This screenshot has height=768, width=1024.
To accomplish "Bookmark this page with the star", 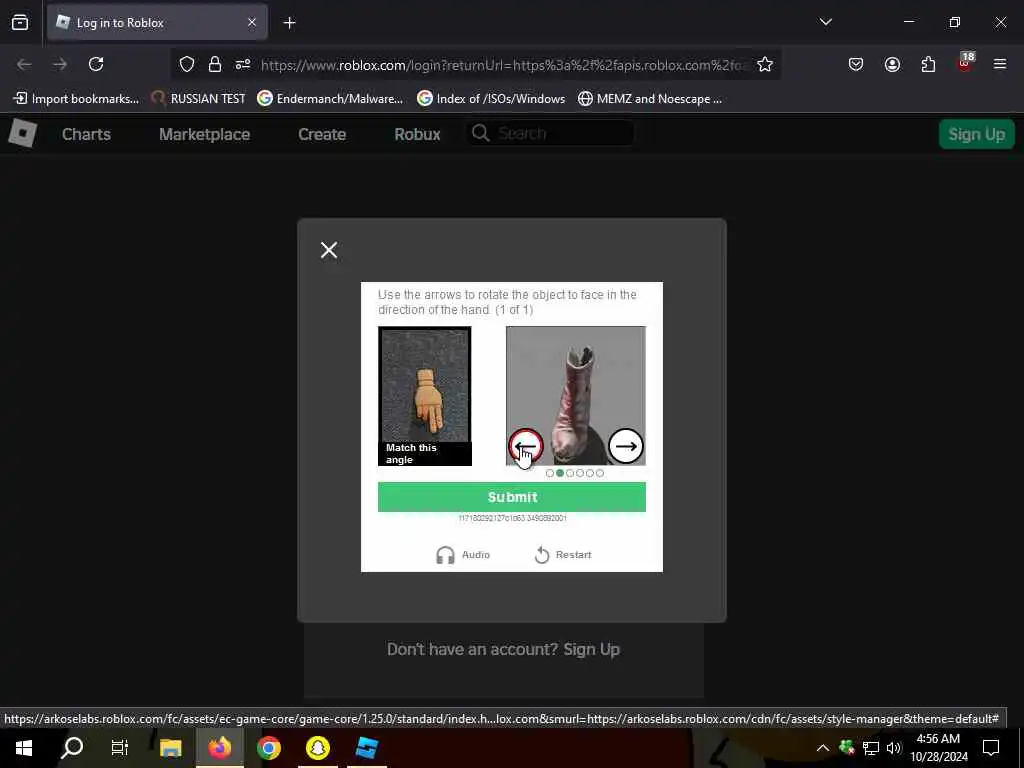I will coord(765,65).
